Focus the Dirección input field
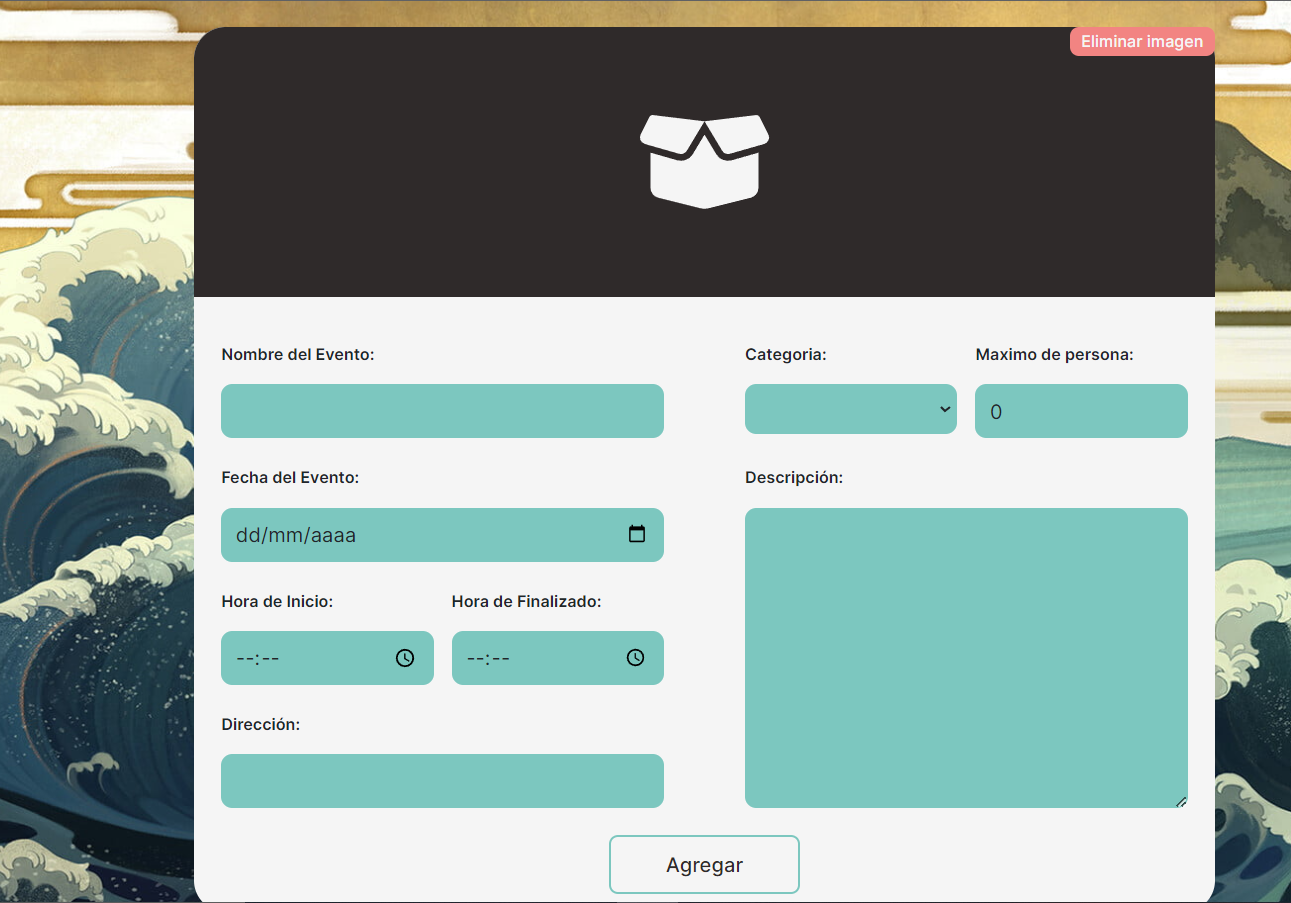The width and height of the screenshot is (1291, 903). (x=442, y=781)
